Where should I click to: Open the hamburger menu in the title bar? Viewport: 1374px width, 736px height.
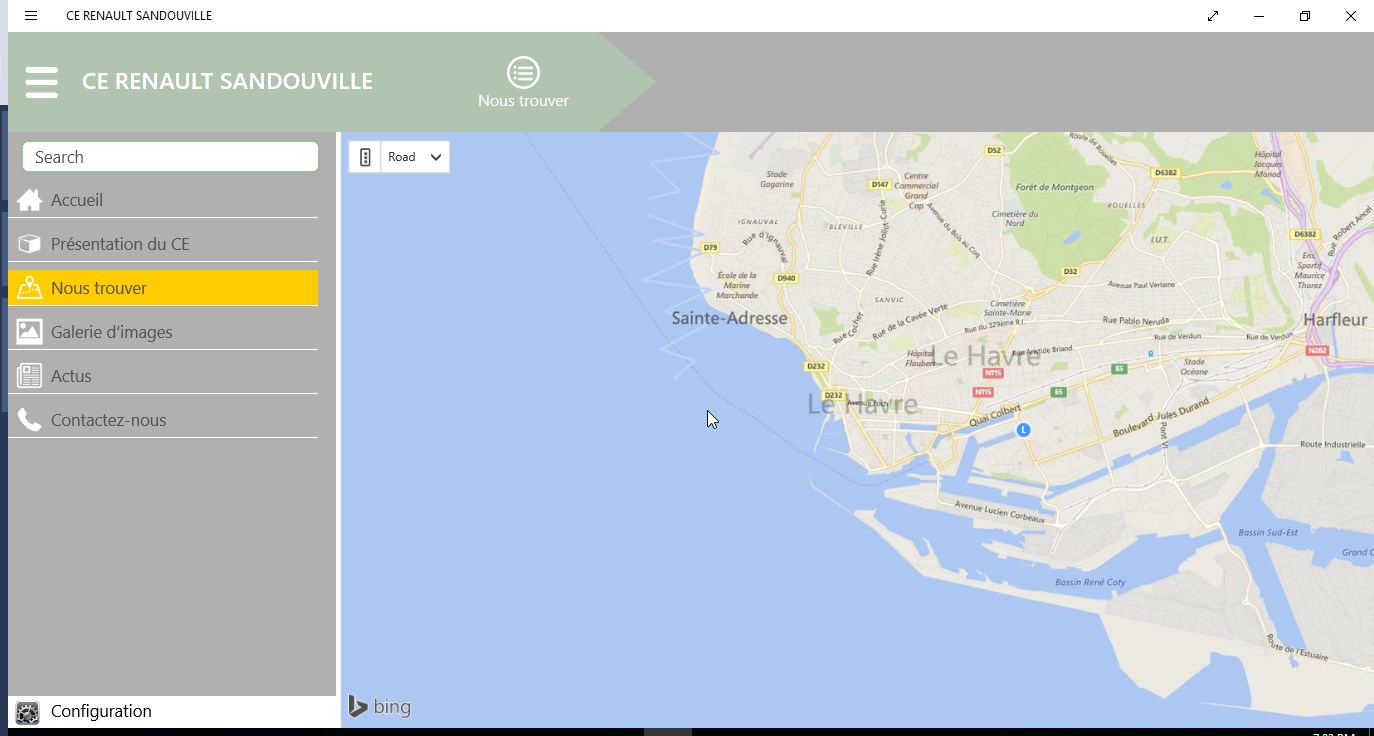[x=31, y=16]
